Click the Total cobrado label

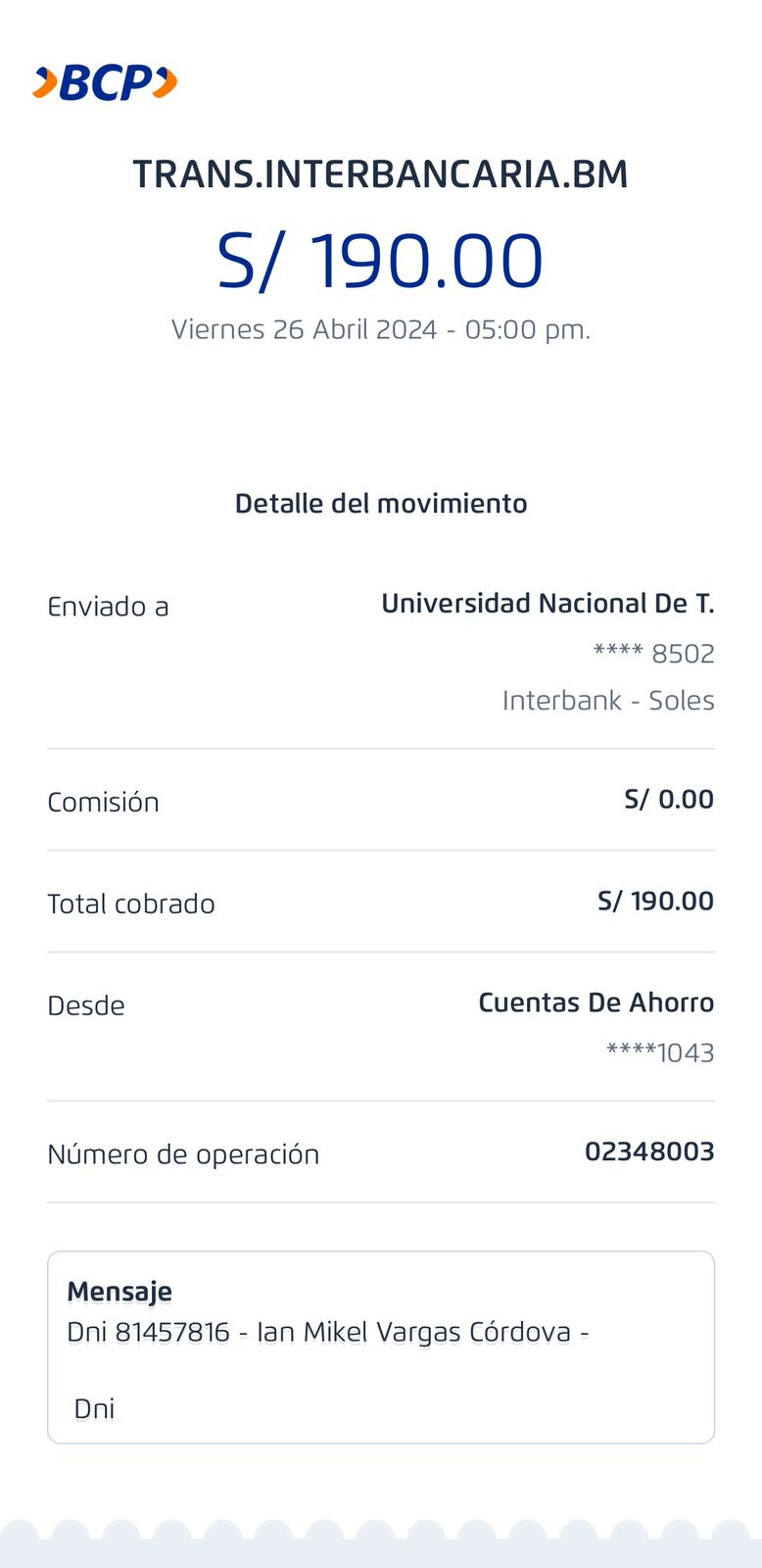coord(131,904)
